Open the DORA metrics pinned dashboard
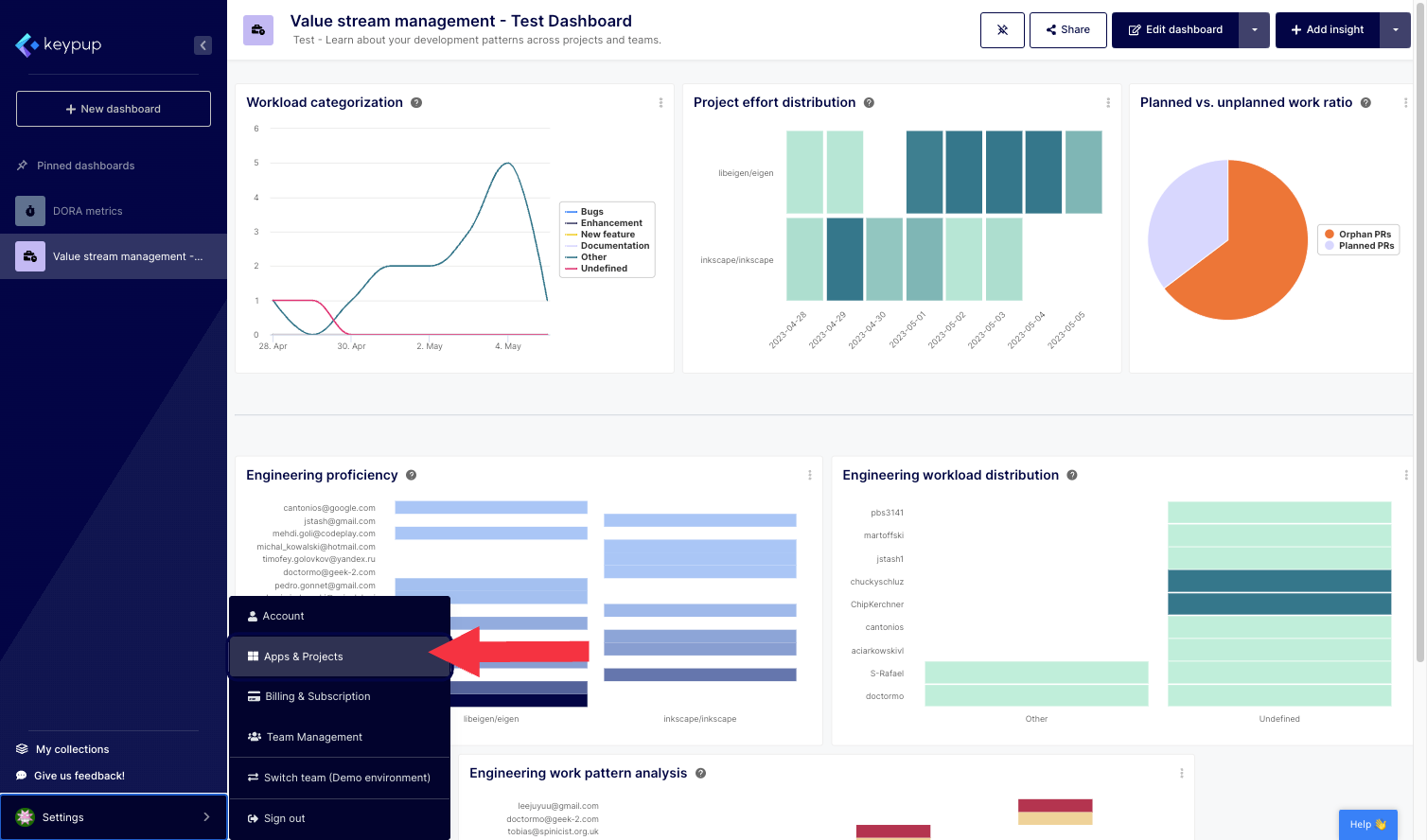The width and height of the screenshot is (1427, 840). point(87,211)
